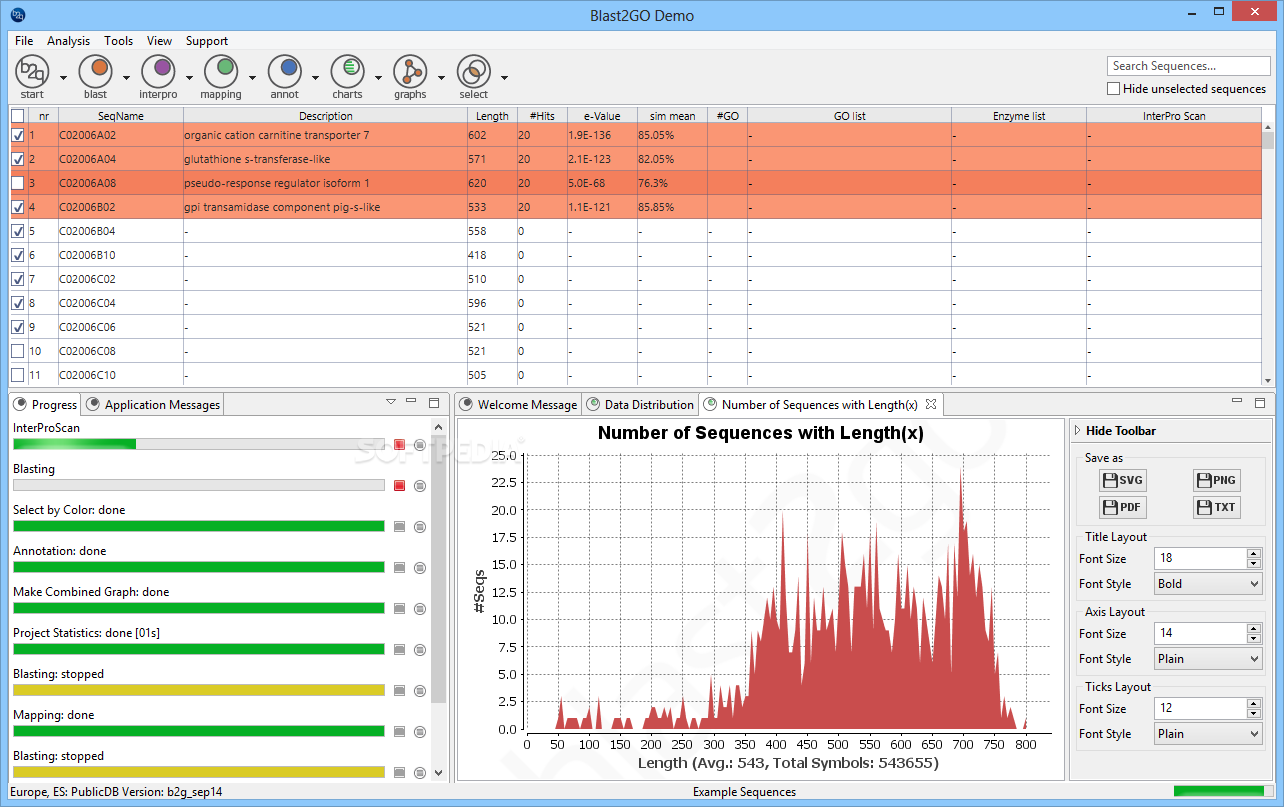Uncheck sequence row 1 C02006A02
Screen dimensions: 1284x807
tap(18, 135)
